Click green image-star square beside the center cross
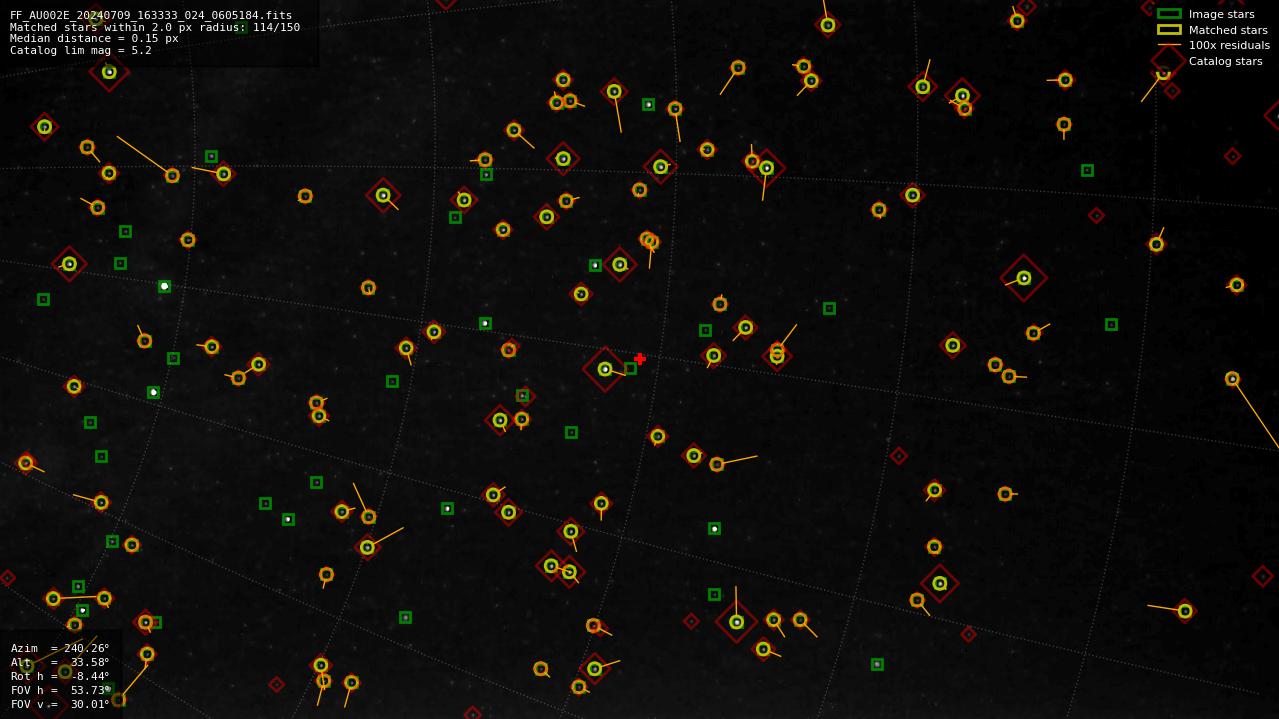 coord(630,368)
